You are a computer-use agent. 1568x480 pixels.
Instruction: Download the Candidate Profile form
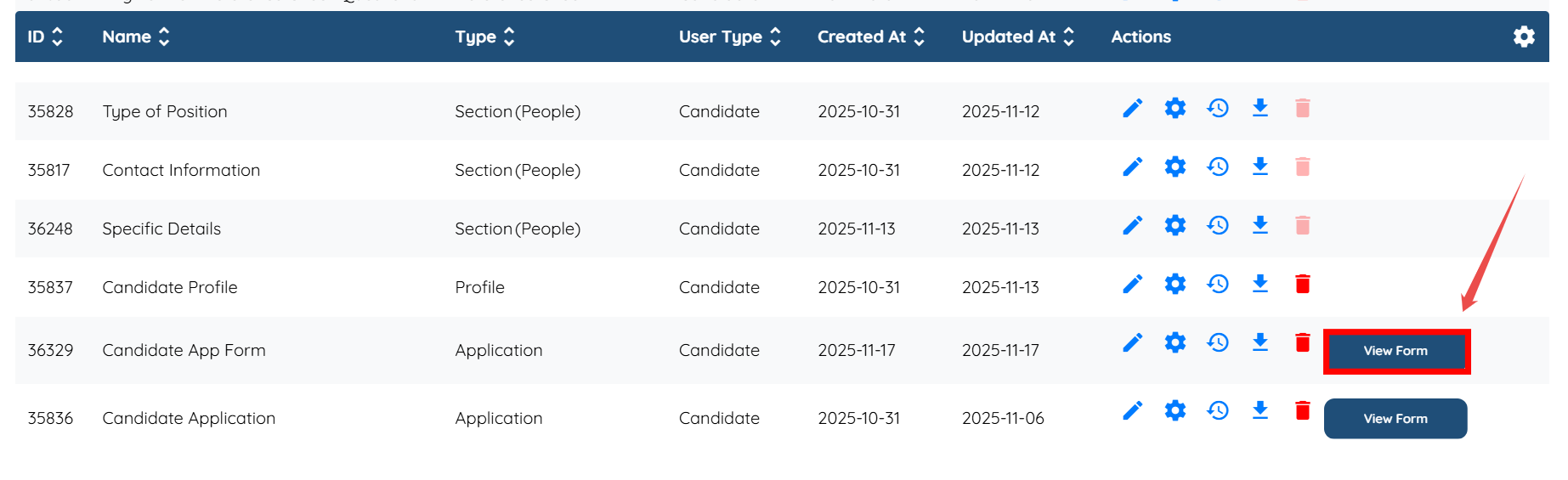1259,284
